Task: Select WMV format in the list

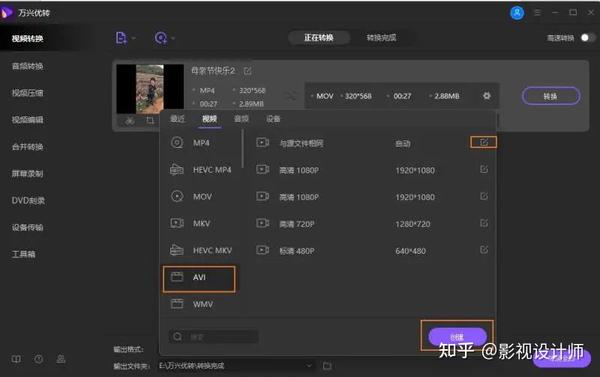Action: tap(201, 304)
